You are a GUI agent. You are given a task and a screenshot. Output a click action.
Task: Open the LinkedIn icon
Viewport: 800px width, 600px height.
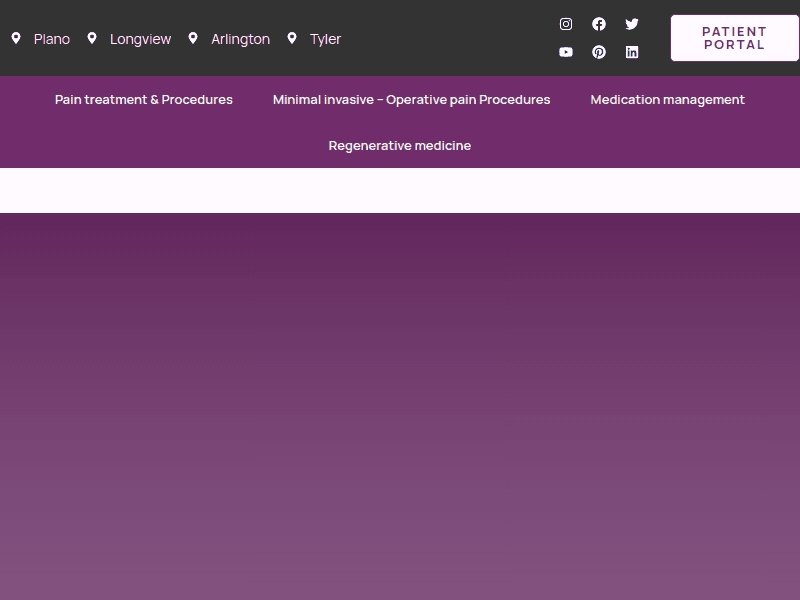click(632, 52)
